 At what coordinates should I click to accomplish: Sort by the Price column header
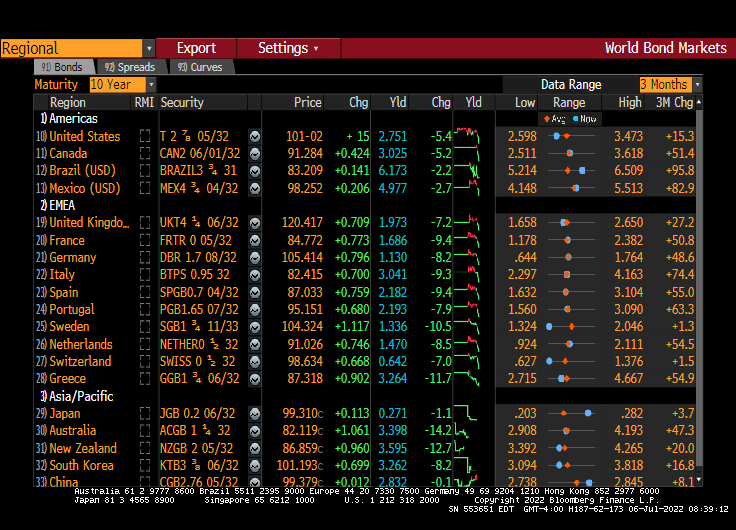(x=307, y=102)
